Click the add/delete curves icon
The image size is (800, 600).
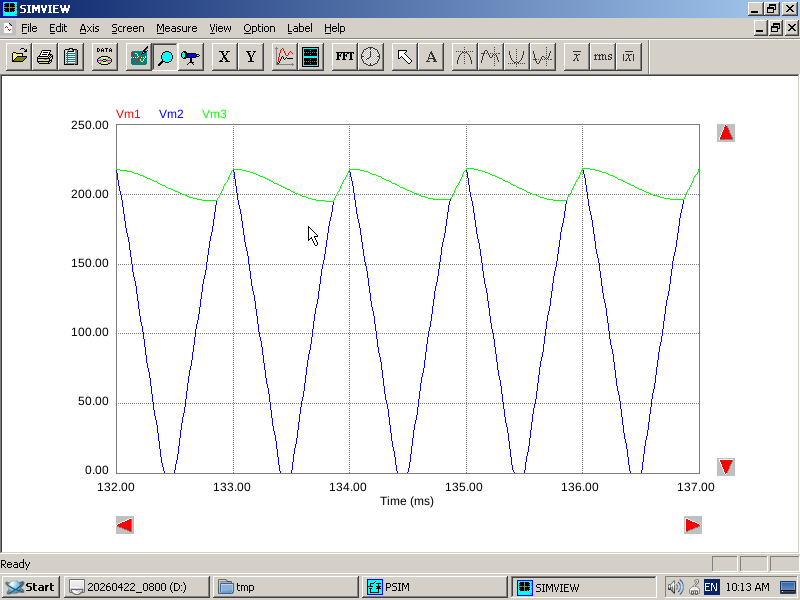pos(284,56)
